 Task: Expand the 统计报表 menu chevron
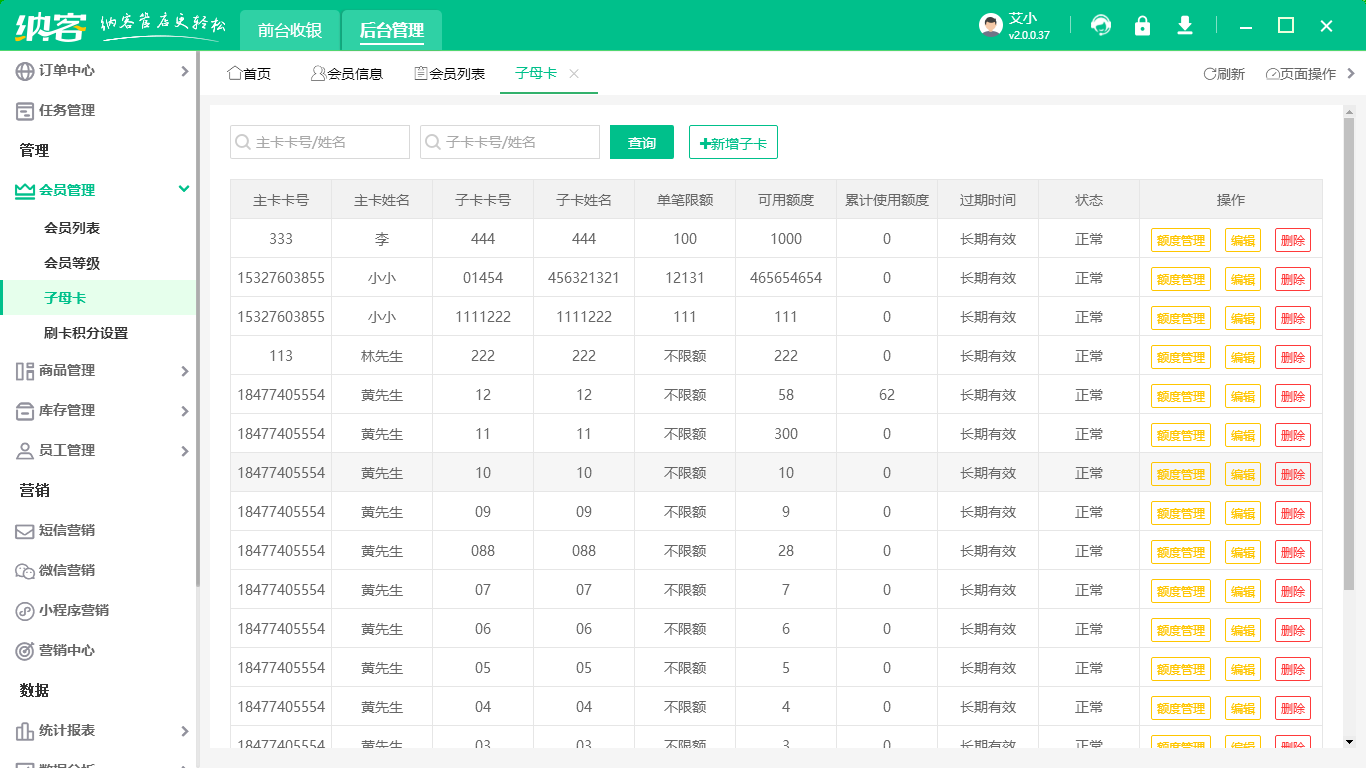tap(184, 731)
